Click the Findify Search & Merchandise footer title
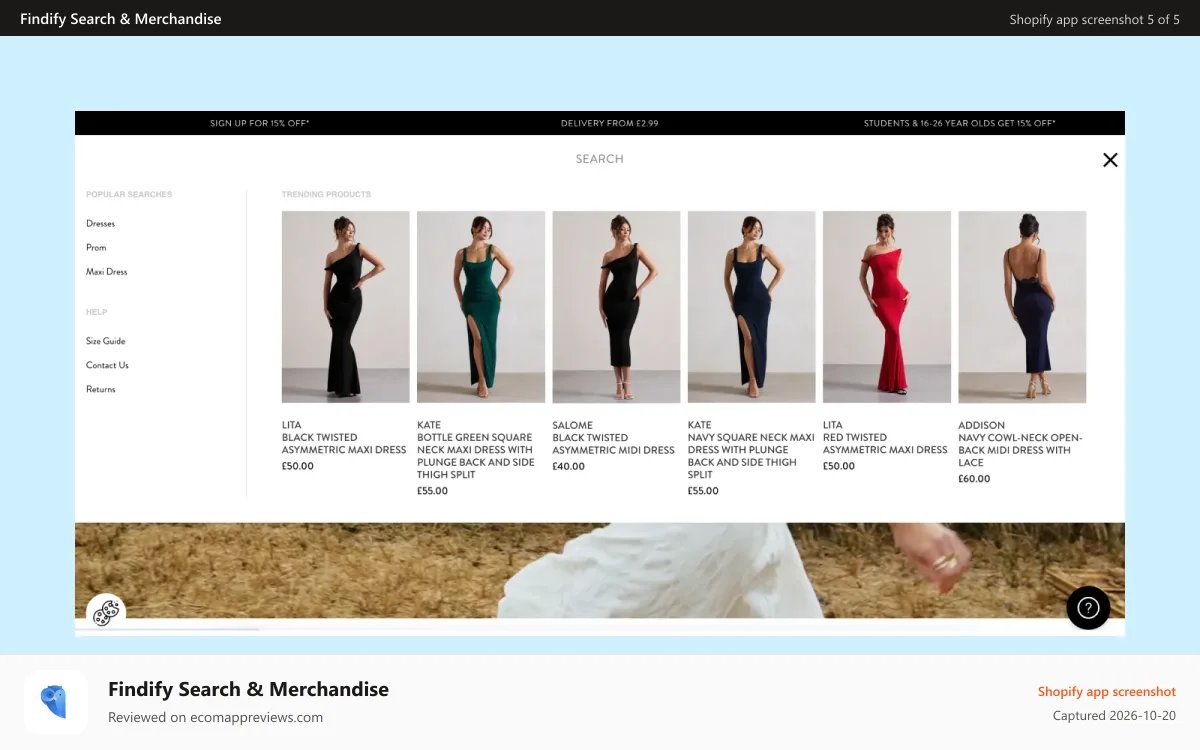 click(248, 689)
